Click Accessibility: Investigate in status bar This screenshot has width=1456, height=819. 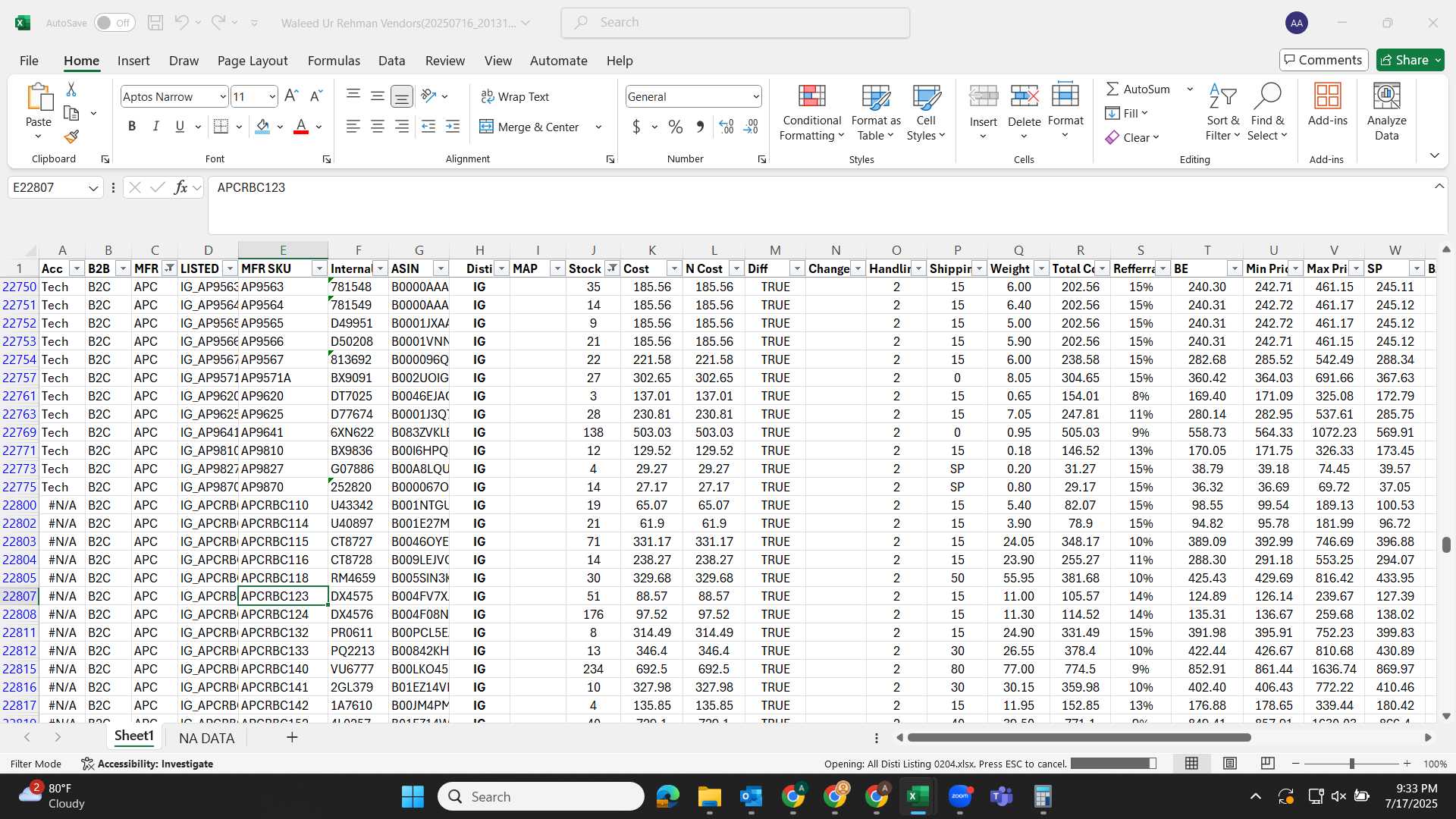[x=147, y=764]
